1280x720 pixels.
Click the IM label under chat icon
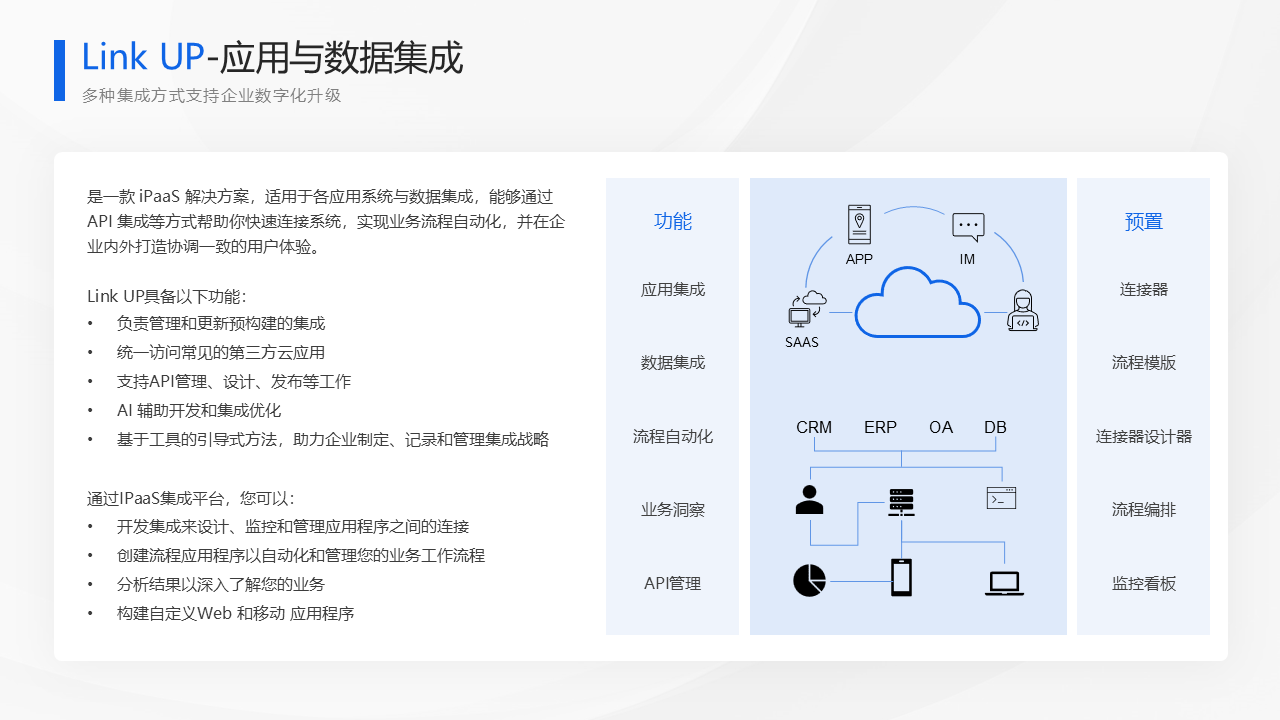coord(967,259)
